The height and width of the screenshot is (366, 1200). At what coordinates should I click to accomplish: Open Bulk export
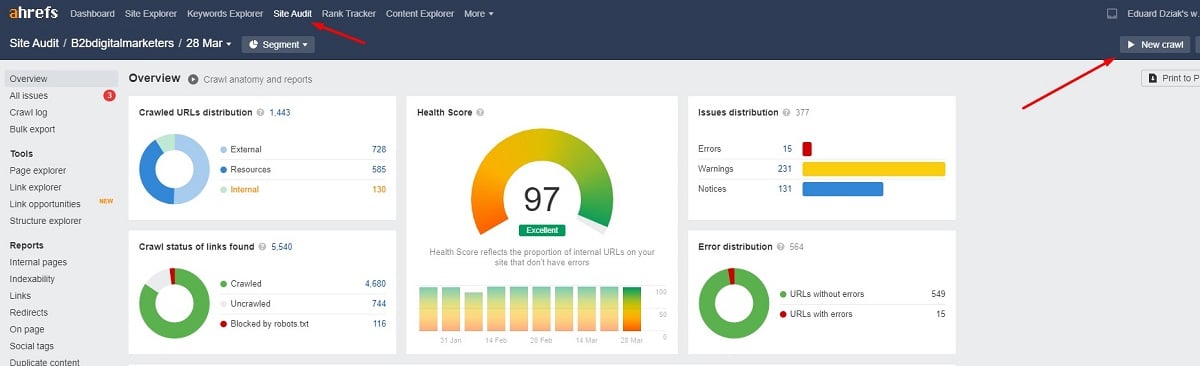click(32, 129)
